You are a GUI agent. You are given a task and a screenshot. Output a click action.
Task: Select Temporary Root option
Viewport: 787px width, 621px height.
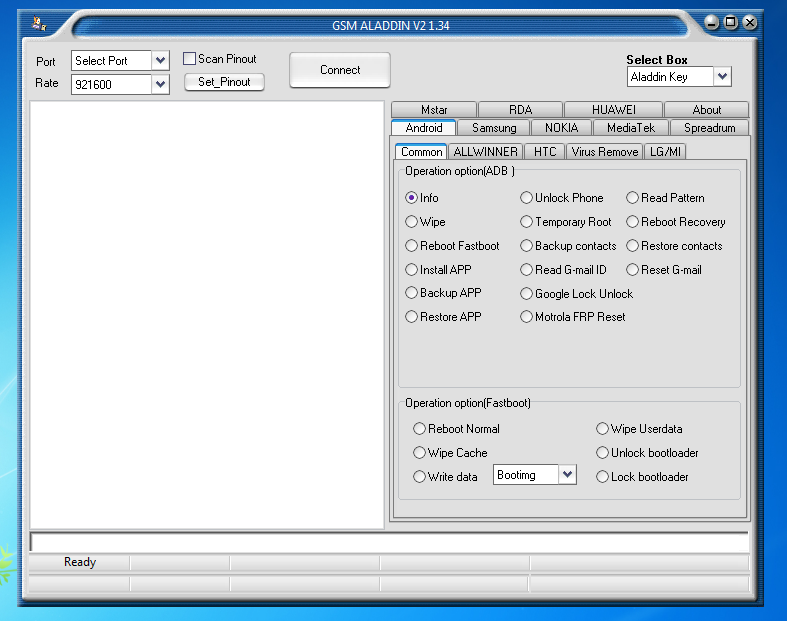[526, 221]
